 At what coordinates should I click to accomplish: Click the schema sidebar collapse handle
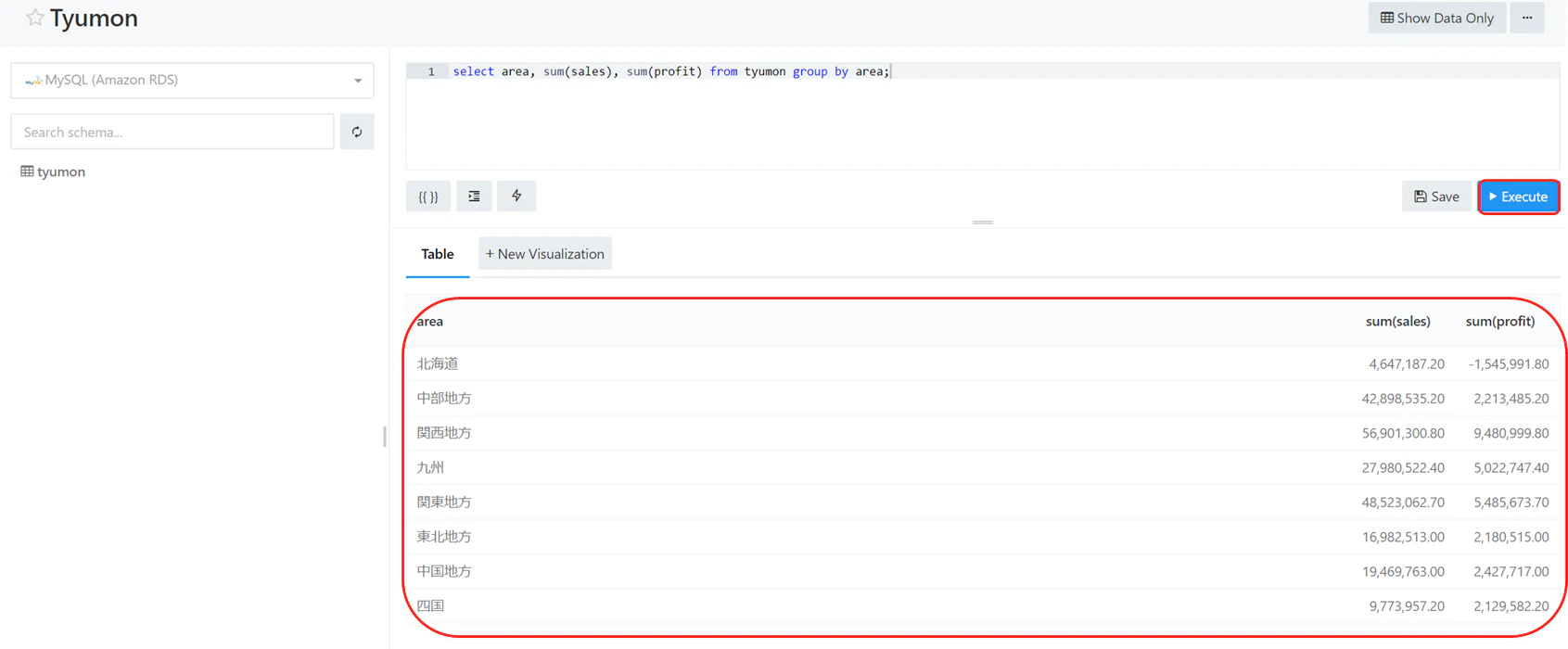pos(384,437)
